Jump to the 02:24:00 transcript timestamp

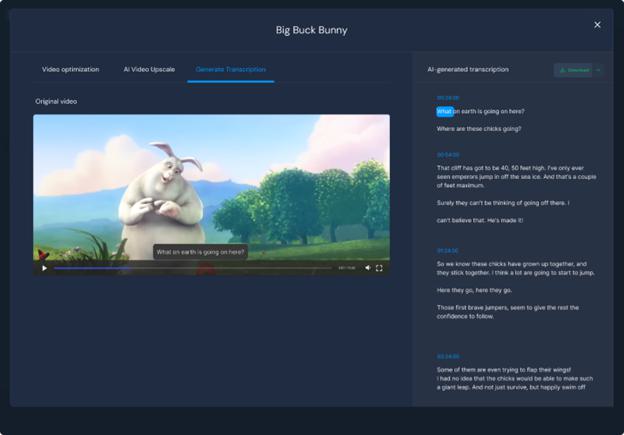(x=447, y=356)
